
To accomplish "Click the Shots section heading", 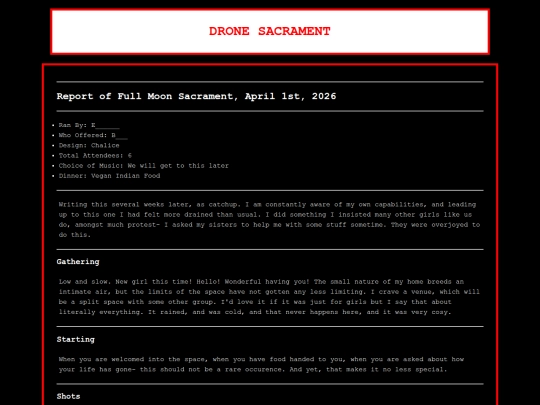I will point(68,396).
